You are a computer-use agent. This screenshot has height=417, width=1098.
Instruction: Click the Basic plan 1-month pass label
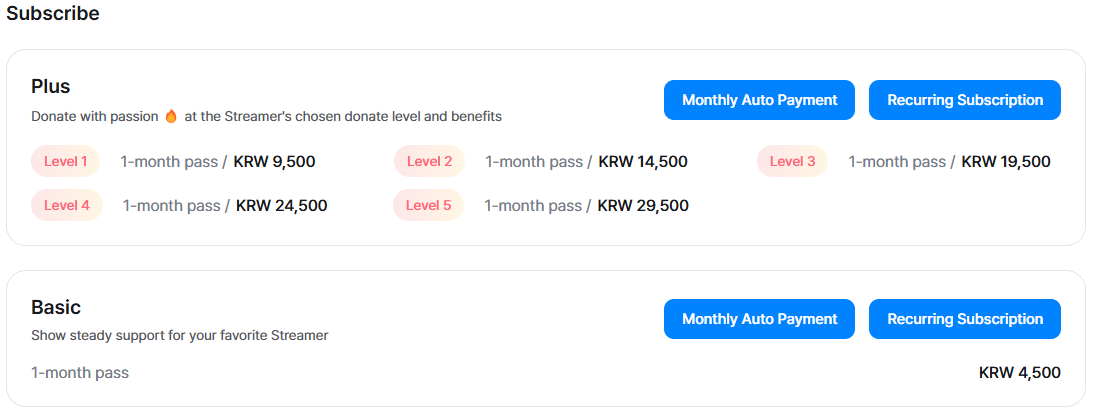(80, 373)
